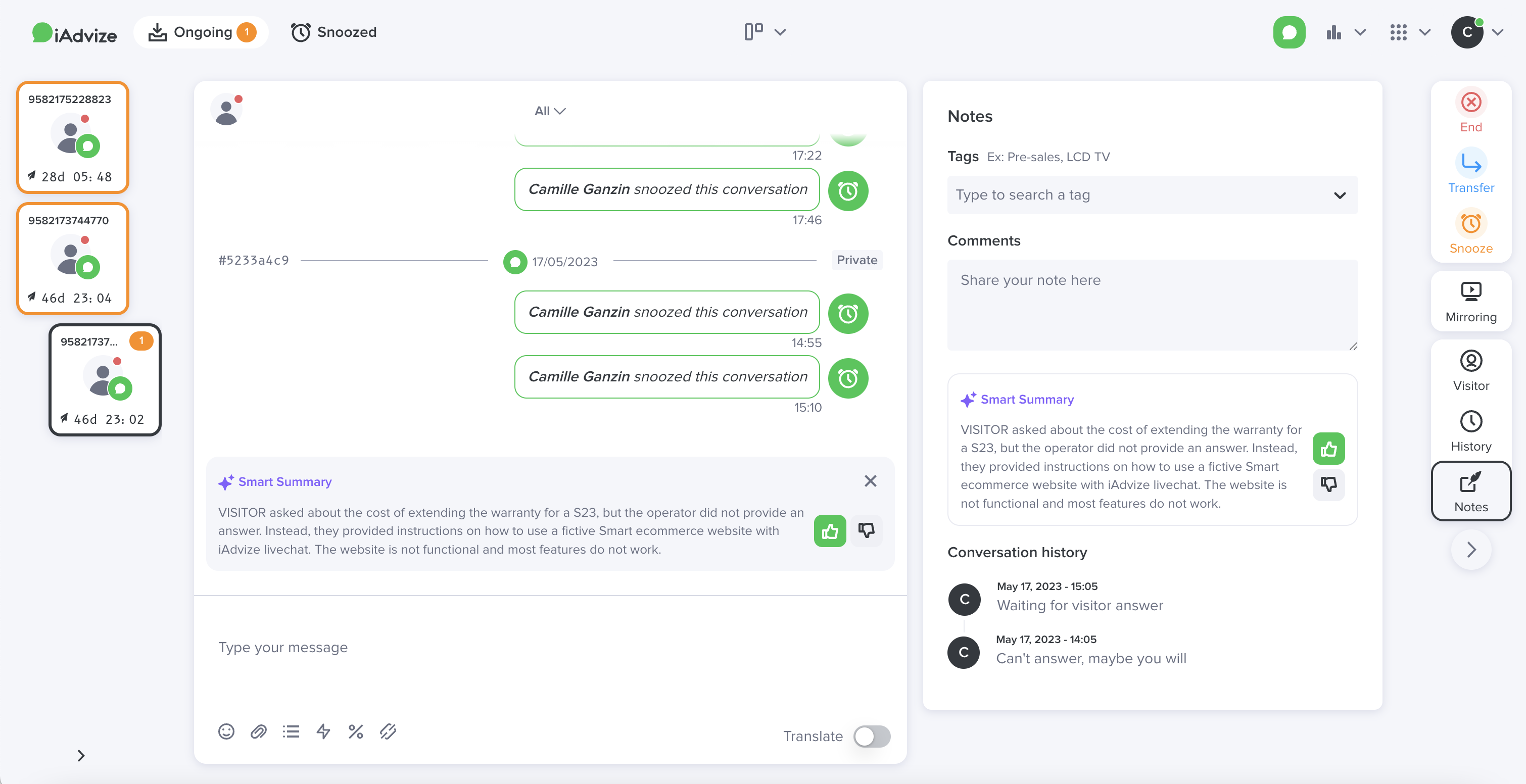Open the user profile avatar menu

point(1476,32)
